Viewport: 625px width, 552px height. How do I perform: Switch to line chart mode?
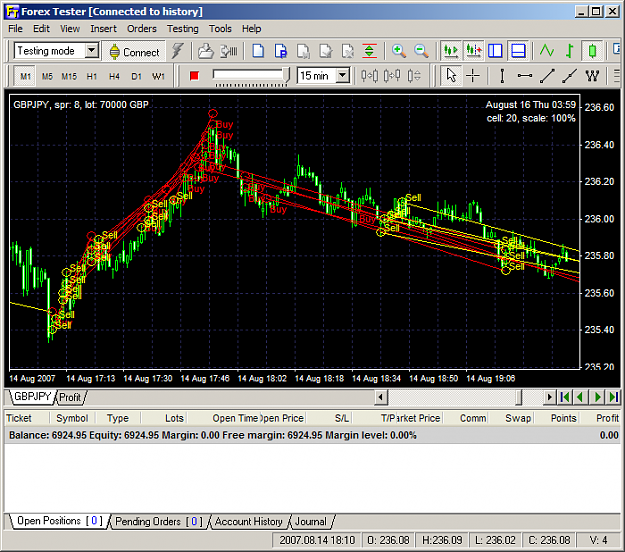pos(547,51)
